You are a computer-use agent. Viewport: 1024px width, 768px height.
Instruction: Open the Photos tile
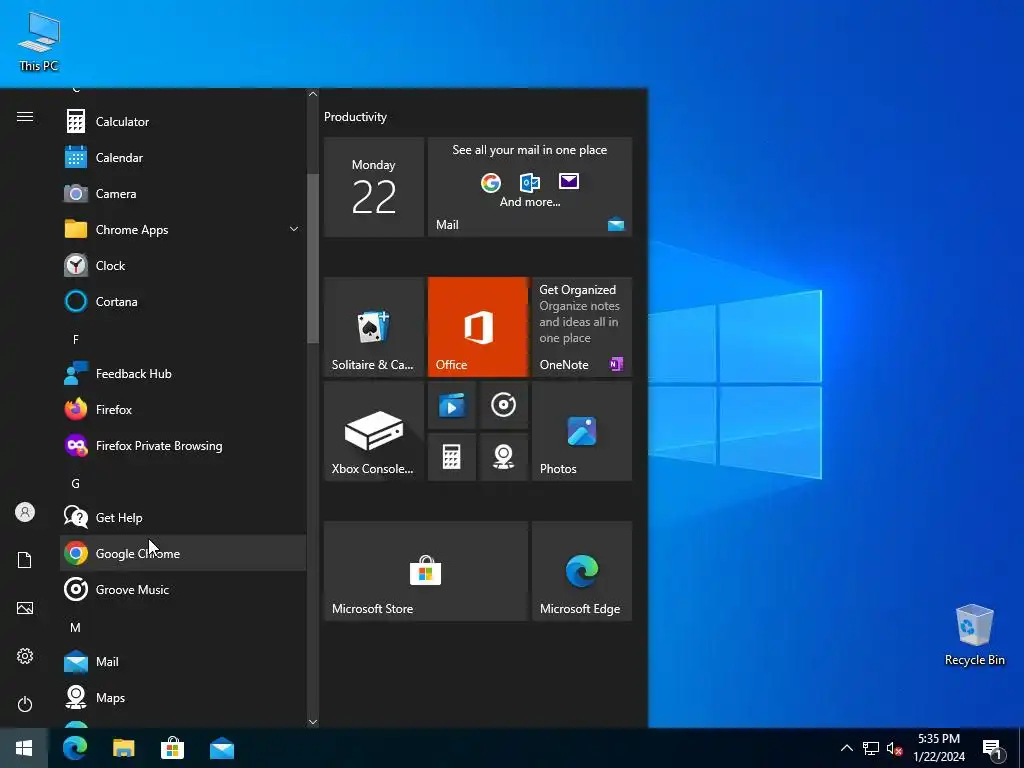click(582, 431)
